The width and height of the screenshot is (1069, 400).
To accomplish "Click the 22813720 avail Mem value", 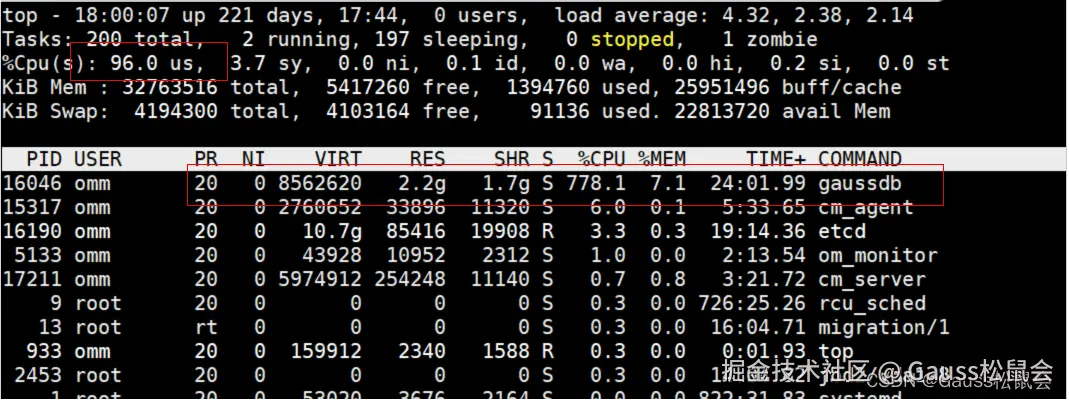I will click(x=721, y=111).
